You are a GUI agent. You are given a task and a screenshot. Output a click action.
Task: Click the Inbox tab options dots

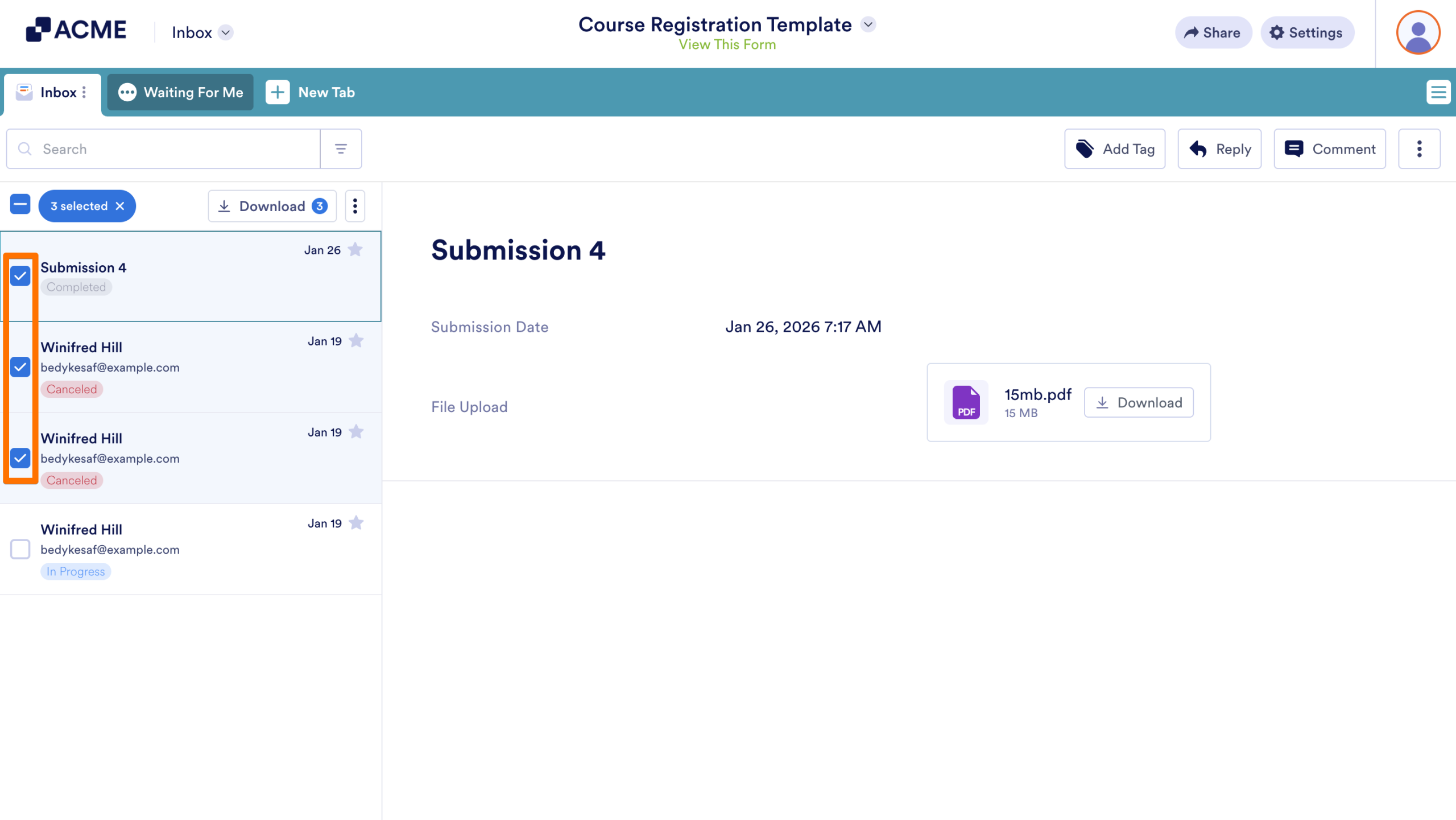pyautogui.click(x=84, y=92)
